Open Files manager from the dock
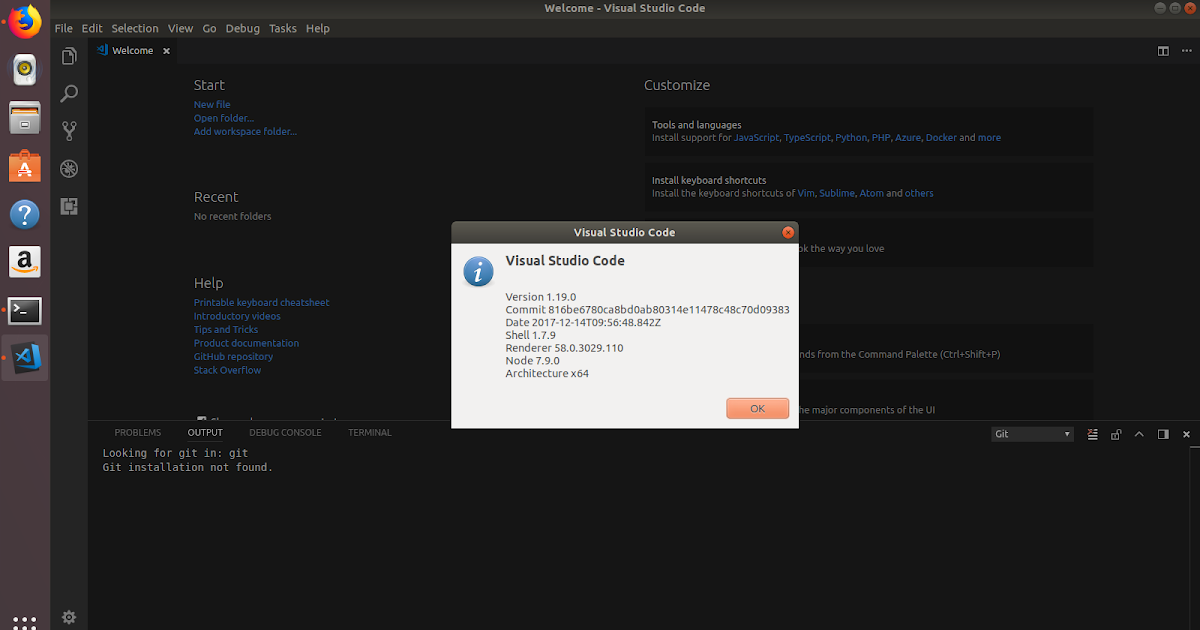This screenshot has width=1200, height=630. pos(25,119)
